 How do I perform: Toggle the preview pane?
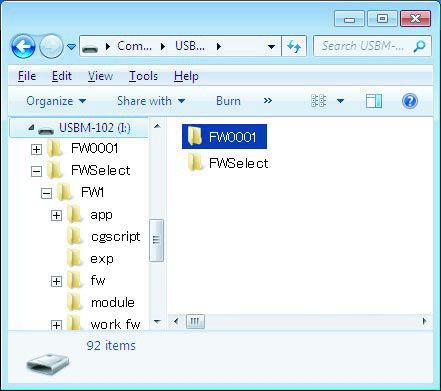[374, 101]
